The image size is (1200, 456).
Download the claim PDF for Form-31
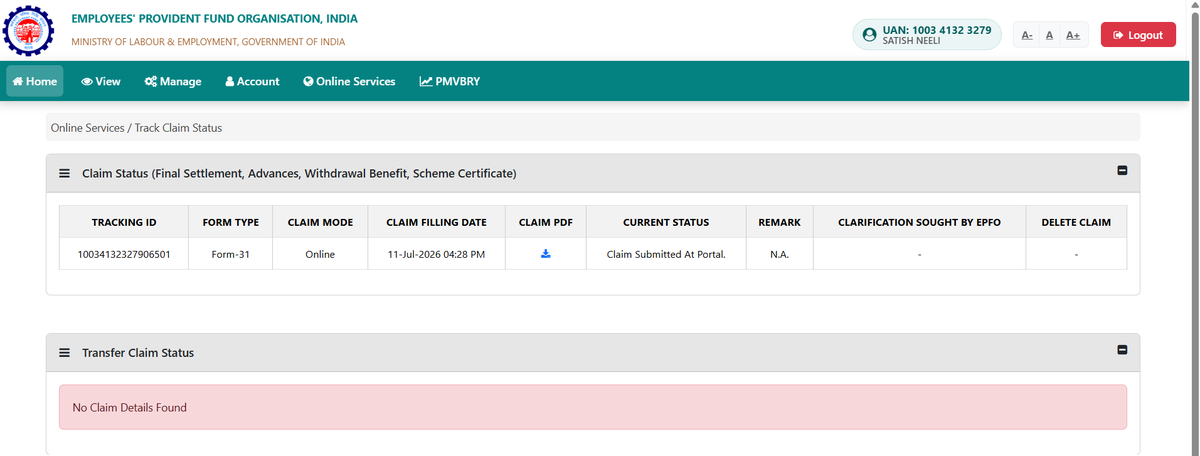(x=546, y=254)
